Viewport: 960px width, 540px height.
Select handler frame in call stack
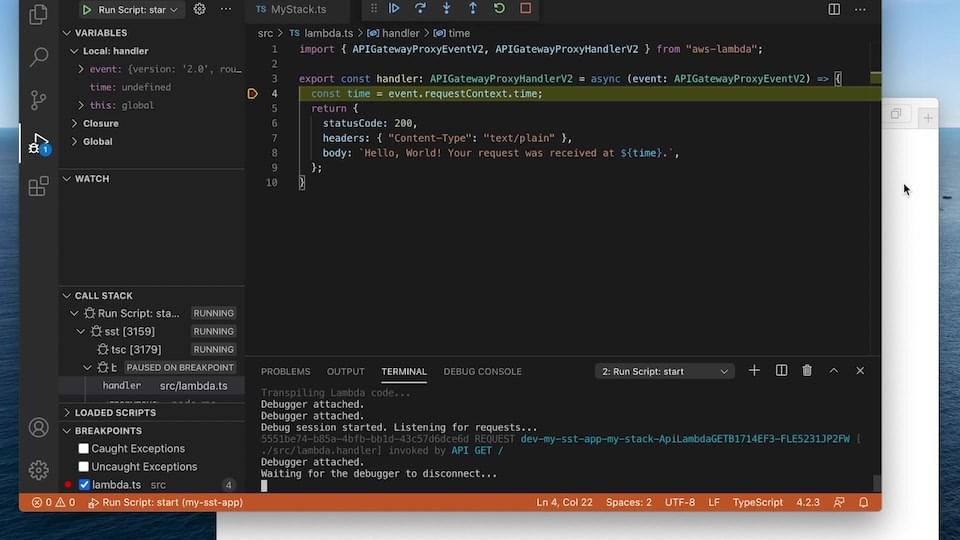[122, 386]
